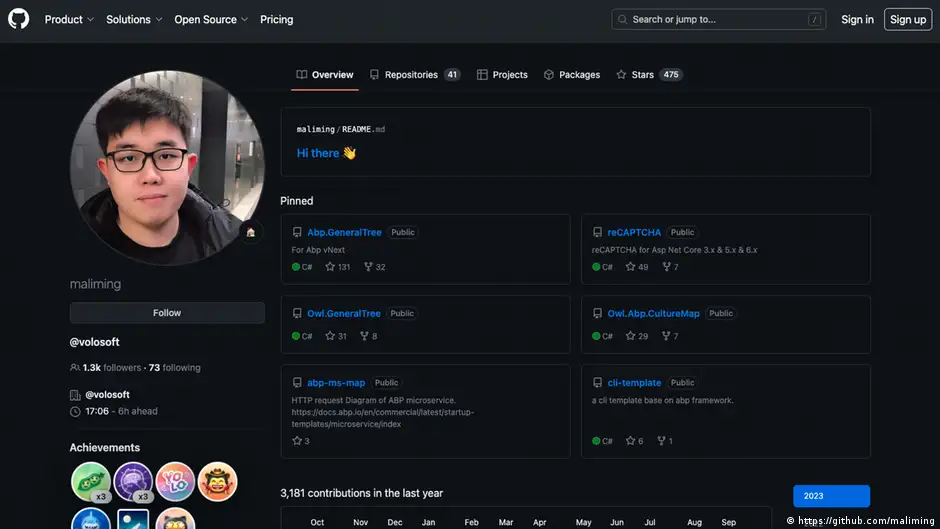Click the home status icon on avatar
The width and height of the screenshot is (940, 529).
click(x=250, y=232)
